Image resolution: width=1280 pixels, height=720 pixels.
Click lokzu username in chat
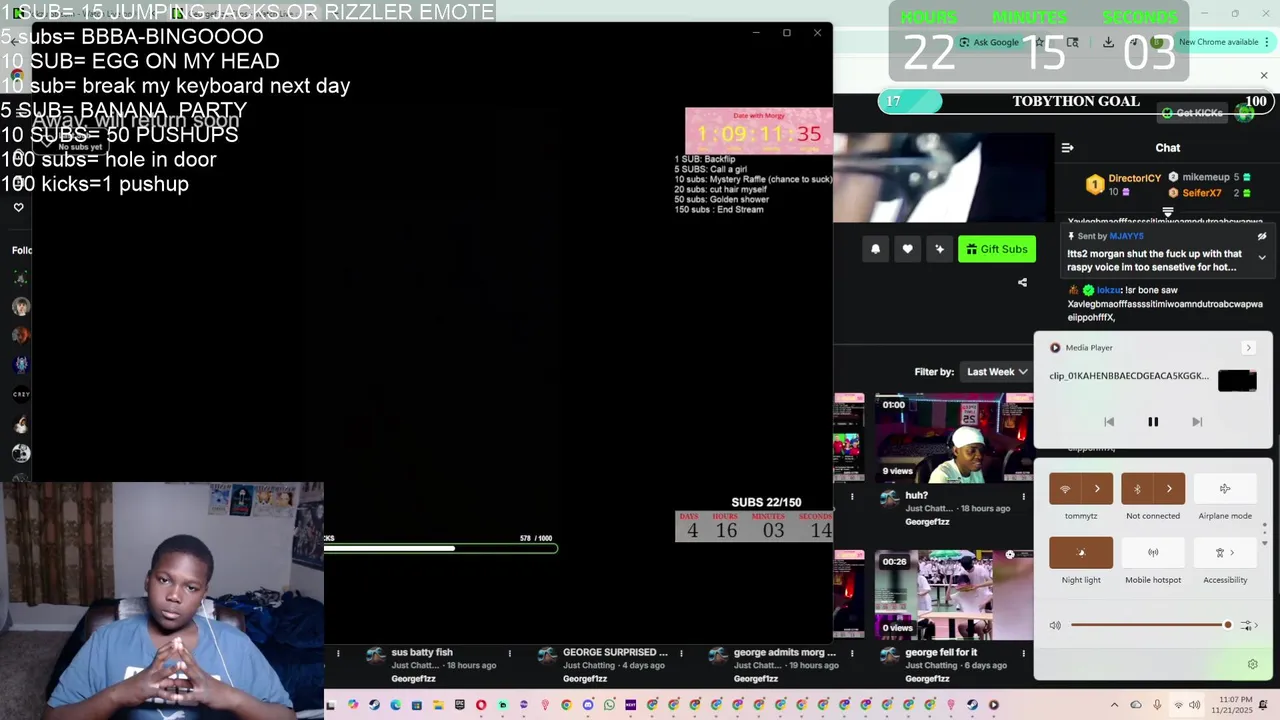tap(1108, 290)
